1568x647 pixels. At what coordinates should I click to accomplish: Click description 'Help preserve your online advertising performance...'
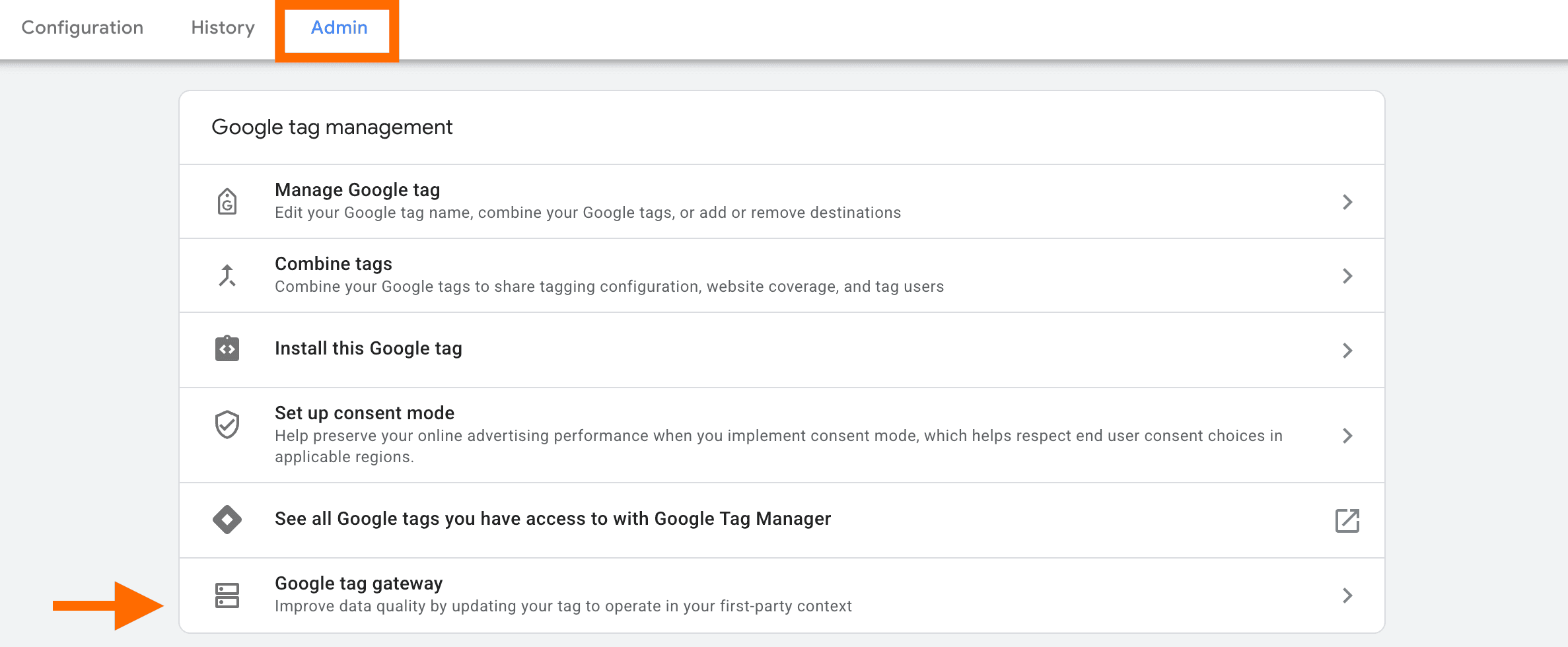[779, 446]
